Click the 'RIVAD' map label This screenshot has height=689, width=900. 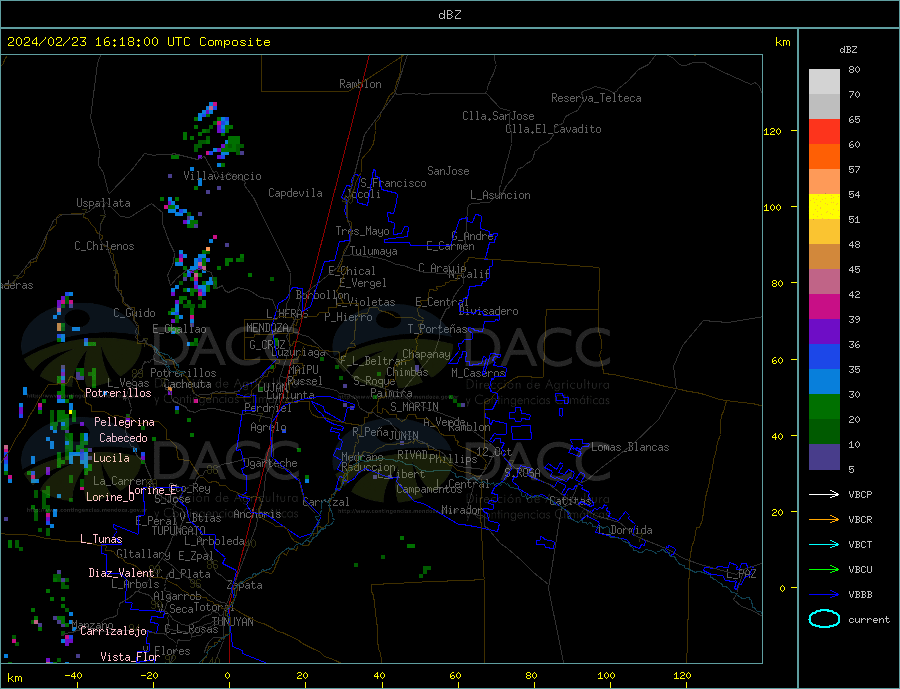click(x=413, y=455)
